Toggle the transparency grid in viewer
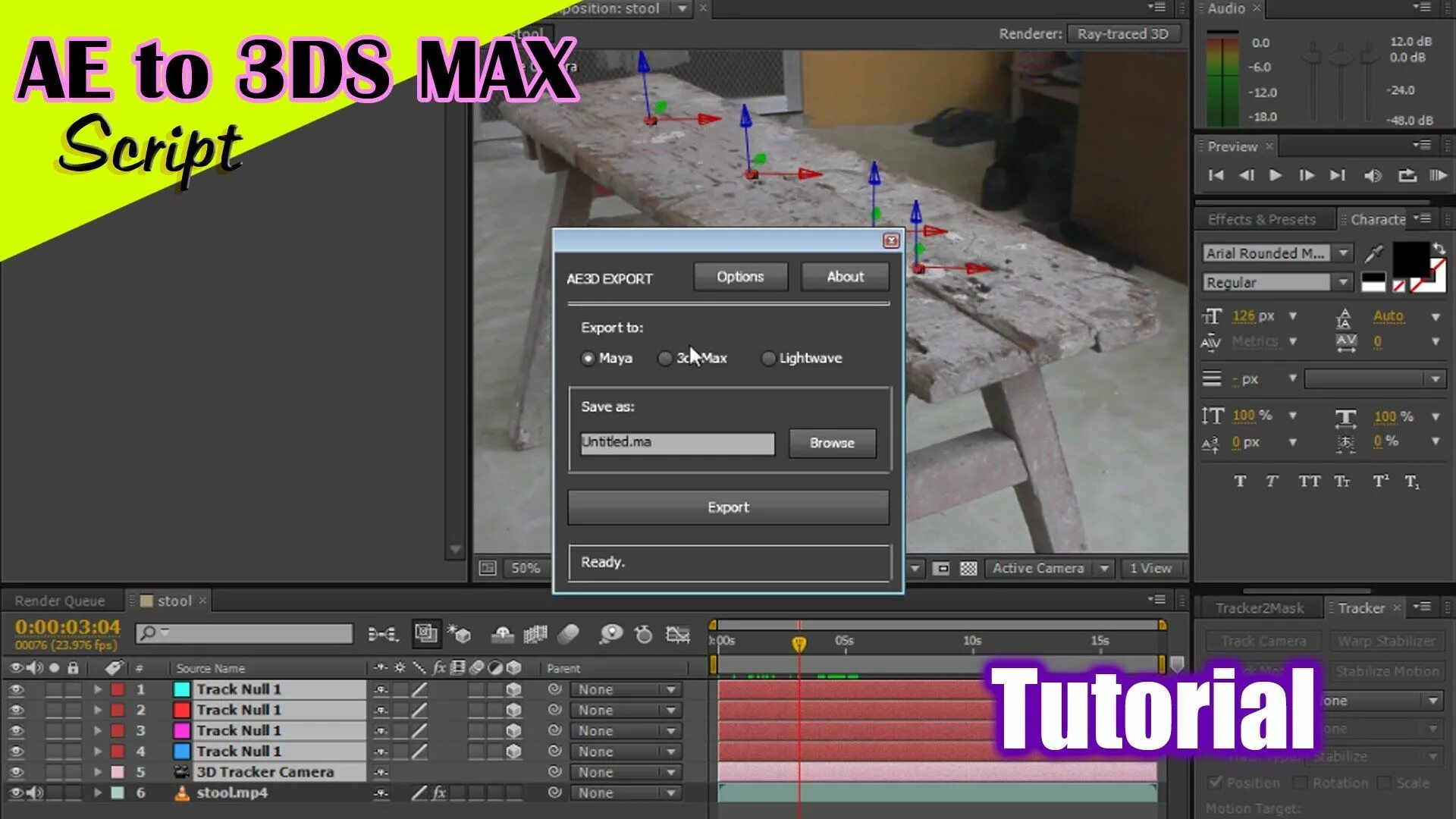 968,569
